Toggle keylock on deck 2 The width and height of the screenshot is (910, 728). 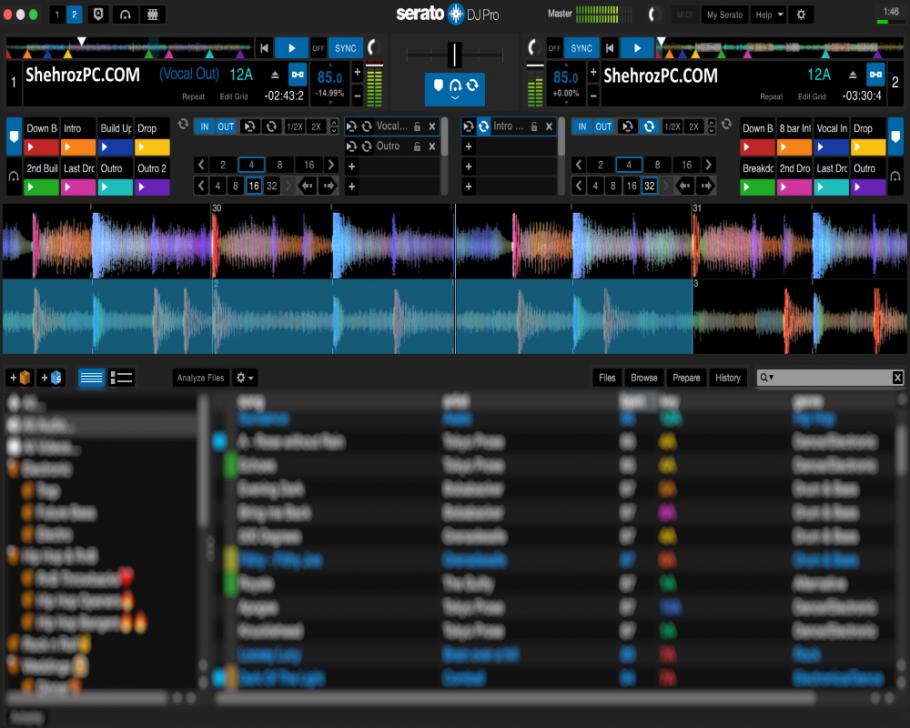coord(875,75)
